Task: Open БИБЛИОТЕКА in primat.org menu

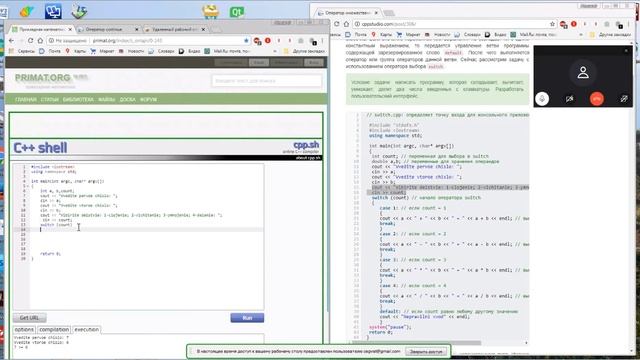Action: pyautogui.click(x=78, y=100)
